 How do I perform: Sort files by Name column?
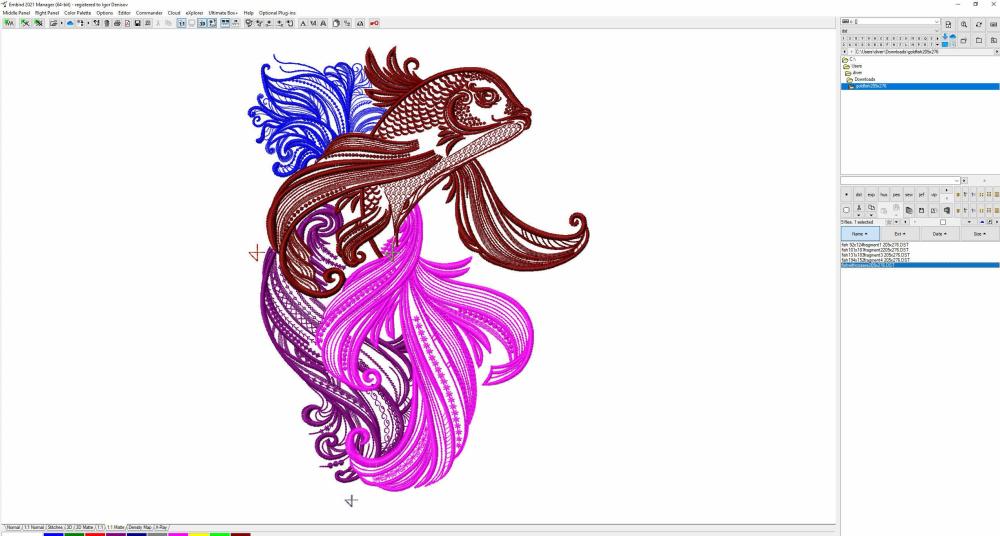860,234
